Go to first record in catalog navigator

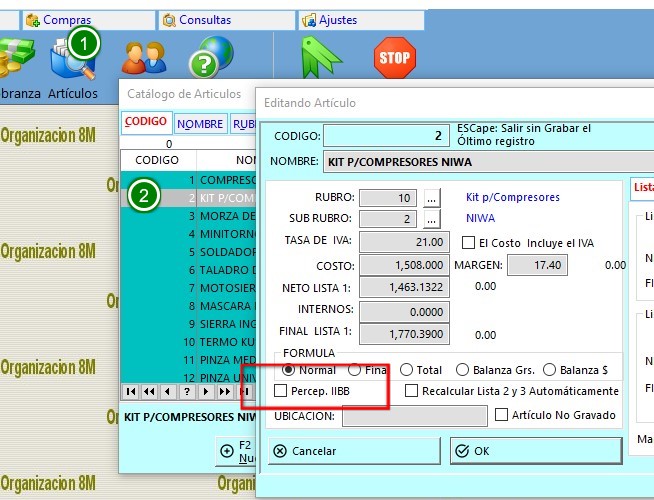coord(131,392)
